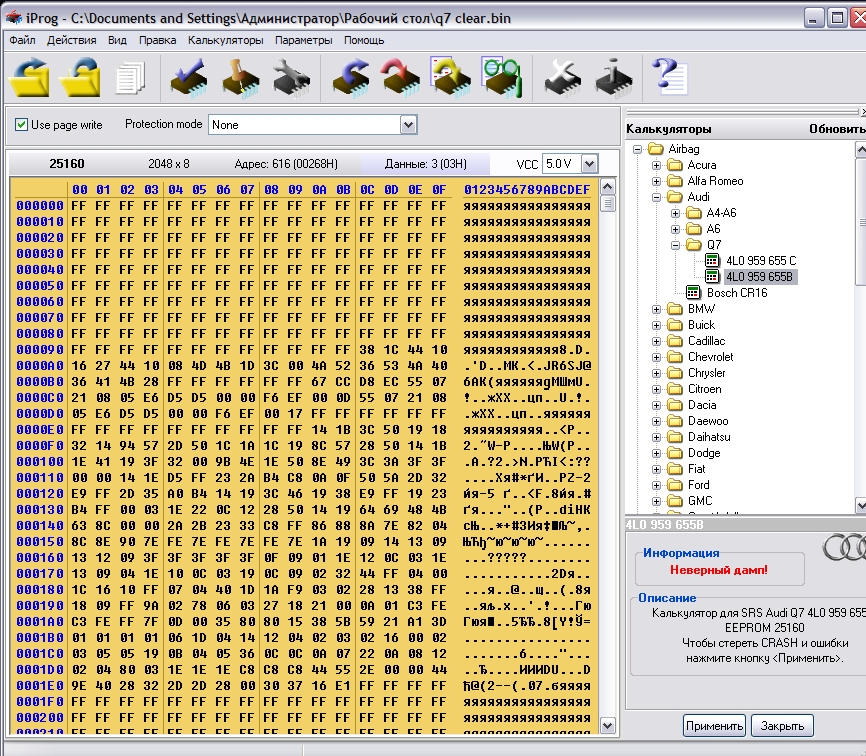
Task: Open the Правка menu
Action: click(157, 40)
